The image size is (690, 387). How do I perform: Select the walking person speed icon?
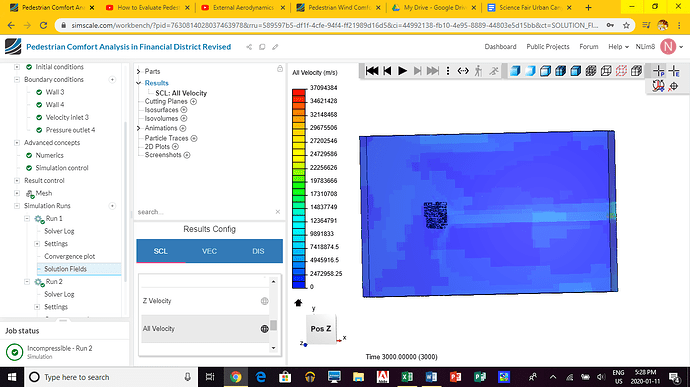click(x=478, y=71)
